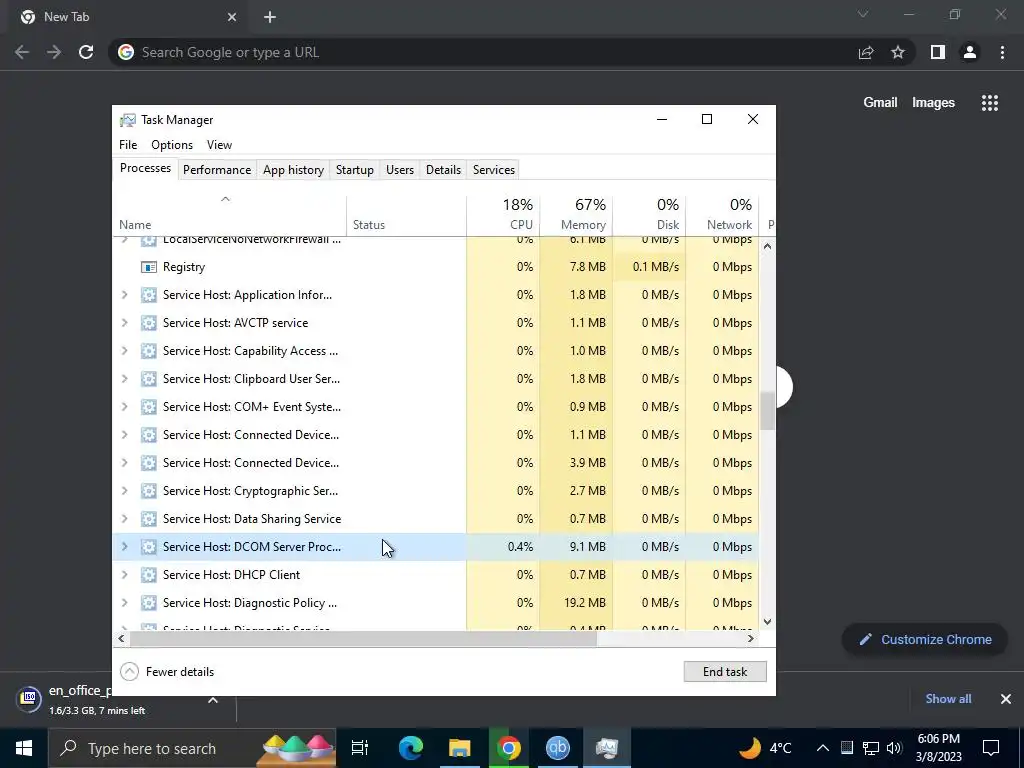Collapse Task Manager with Fewer details
The width and height of the screenshot is (1024, 768).
[x=168, y=672]
